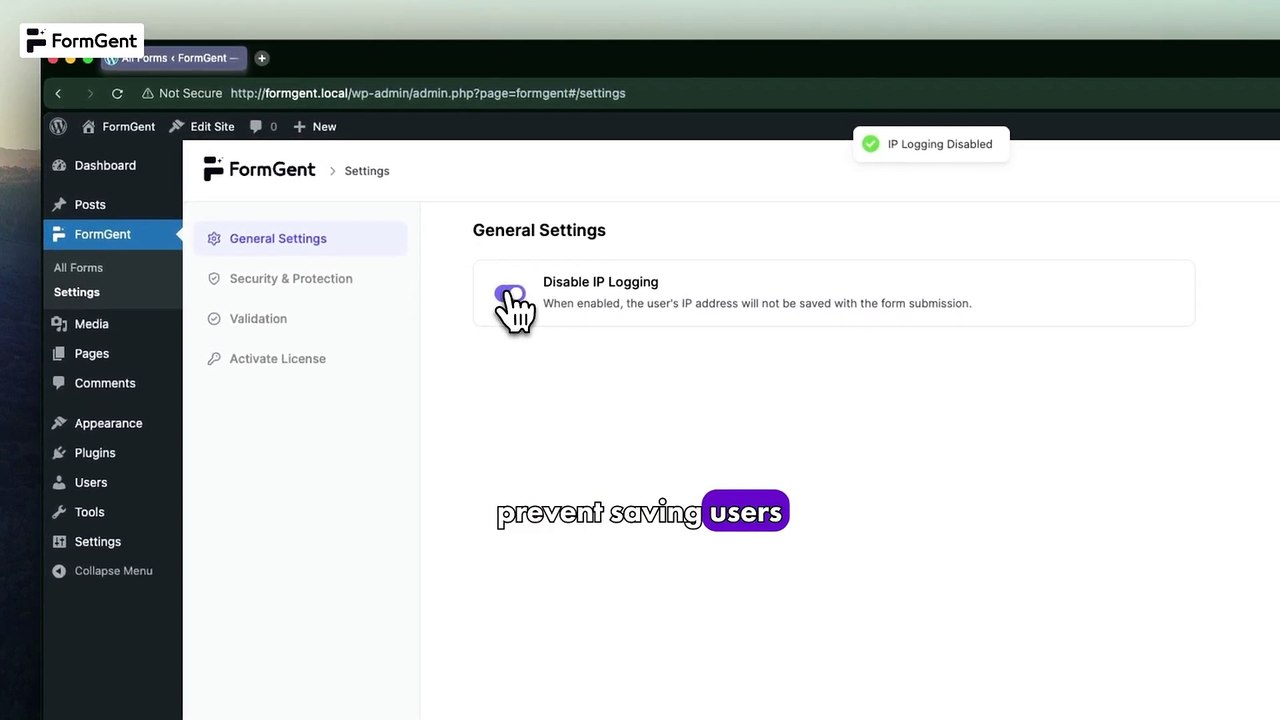Open the FormGent Settings submenu item
The width and height of the screenshot is (1280, 720).
77,292
